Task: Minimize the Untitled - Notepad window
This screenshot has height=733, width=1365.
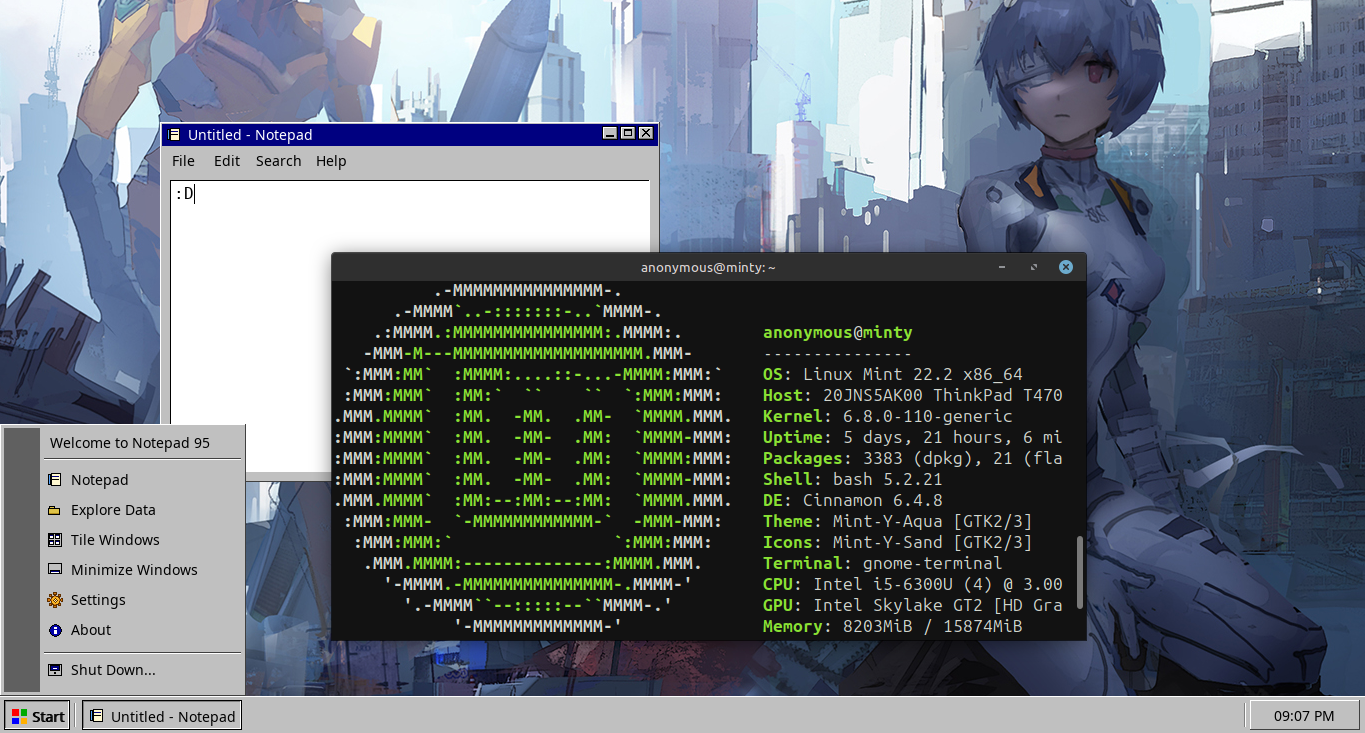Action: tap(610, 134)
